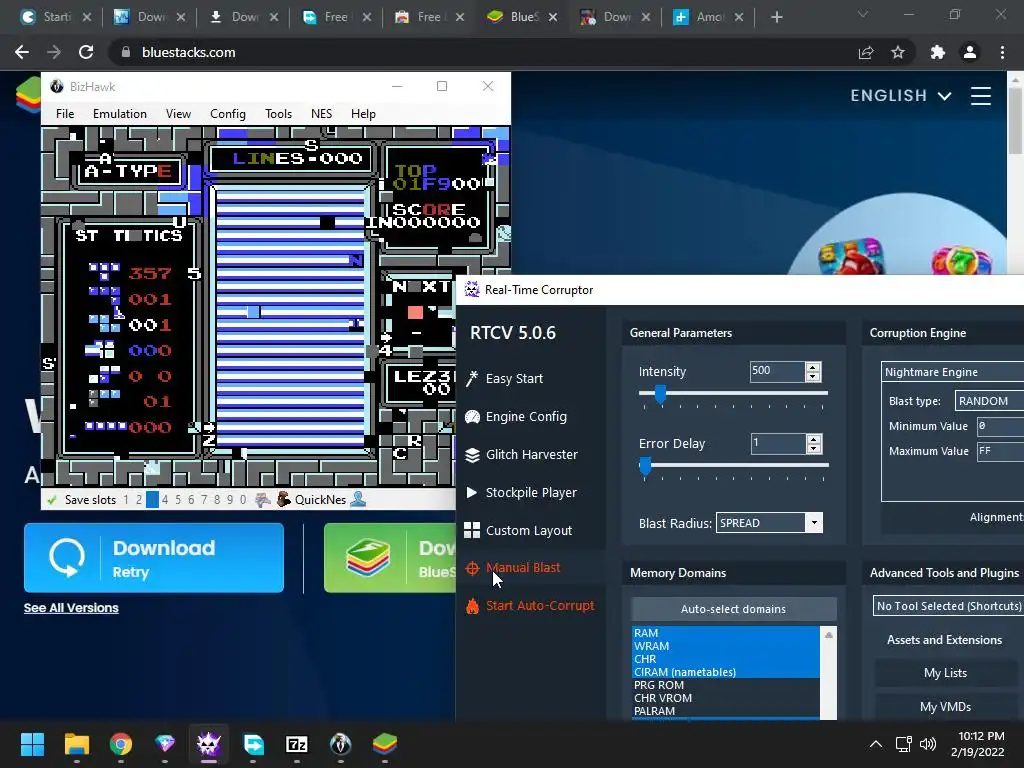The width and height of the screenshot is (1024, 768).
Task: Select save slot 5 in BizHawk
Action: (178, 500)
